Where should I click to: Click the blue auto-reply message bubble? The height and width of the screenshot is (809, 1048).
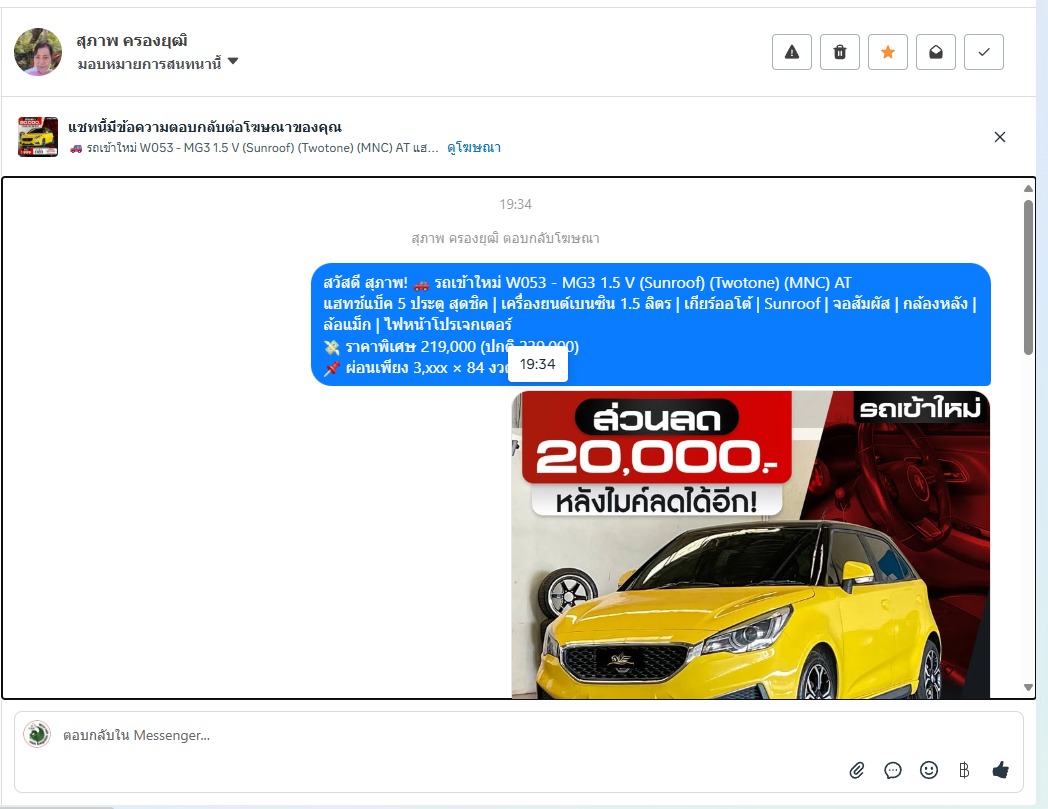pos(651,324)
